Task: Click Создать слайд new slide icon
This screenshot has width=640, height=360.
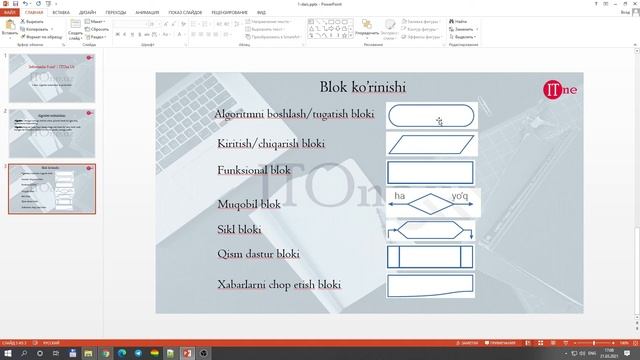Action: [x=76, y=24]
